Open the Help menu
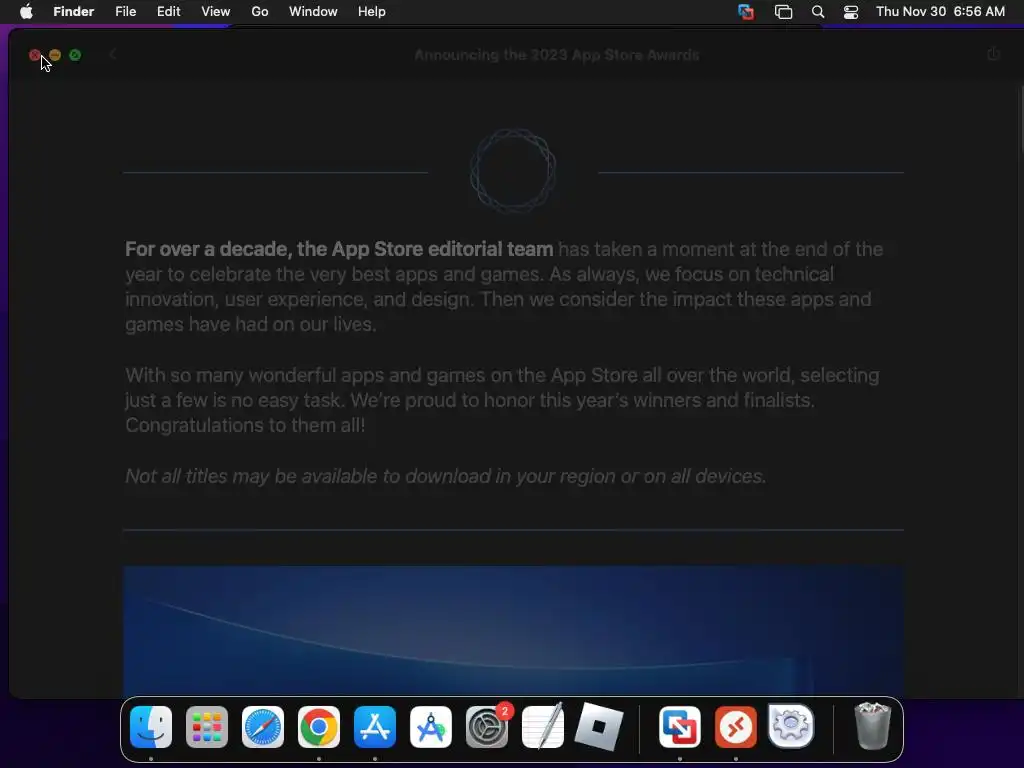The height and width of the screenshot is (768, 1024). click(x=372, y=12)
